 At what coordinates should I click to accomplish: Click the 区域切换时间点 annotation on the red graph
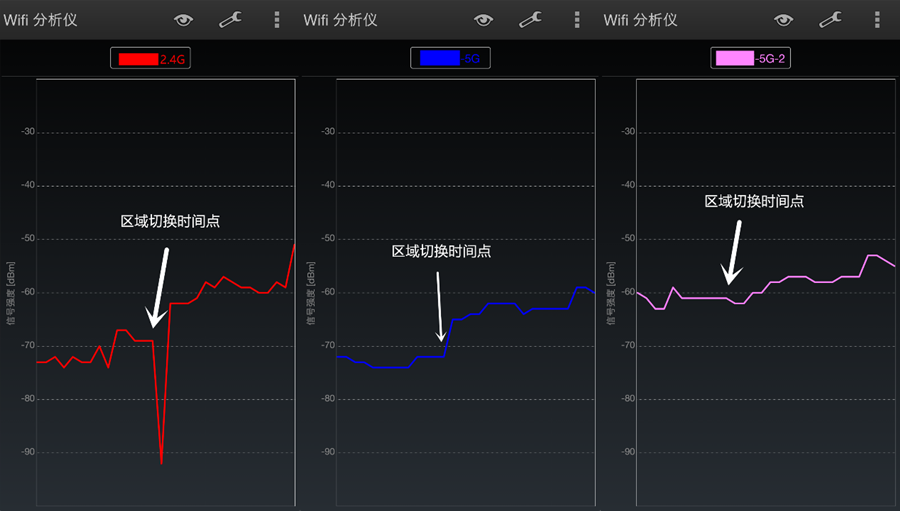170,222
